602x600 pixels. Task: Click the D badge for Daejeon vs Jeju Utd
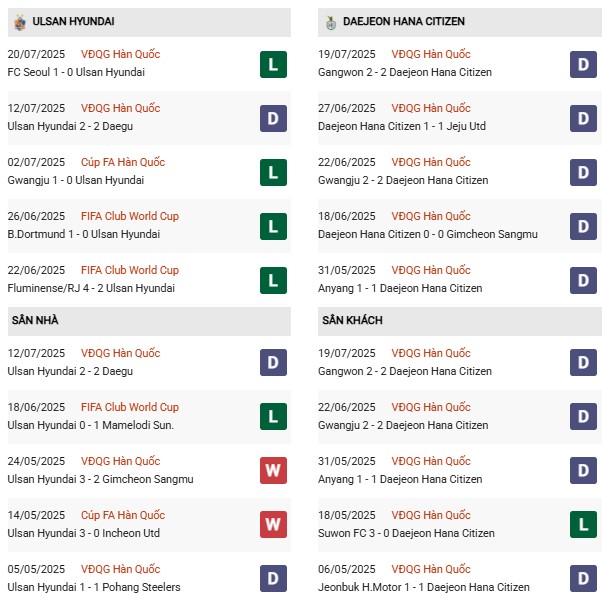(x=584, y=119)
